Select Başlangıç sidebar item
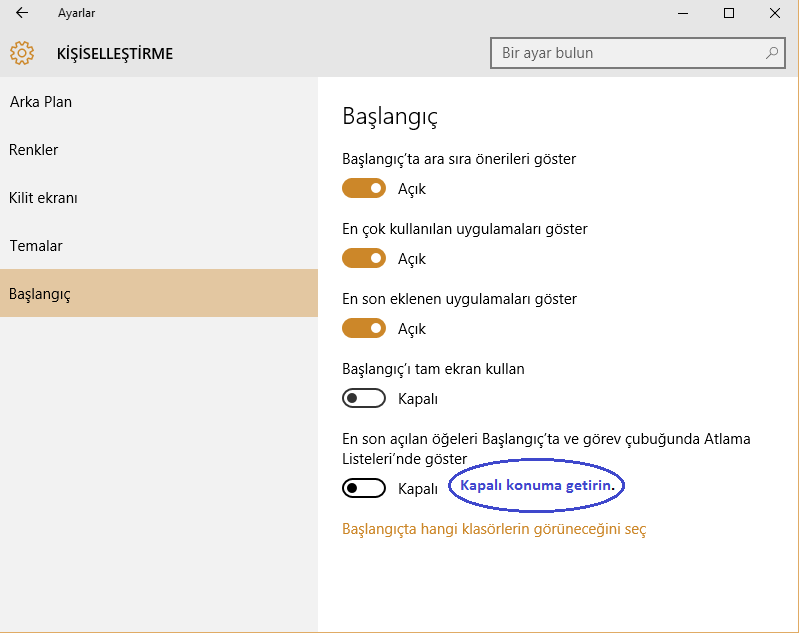The height and width of the screenshot is (633, 799). pos(40,294)
